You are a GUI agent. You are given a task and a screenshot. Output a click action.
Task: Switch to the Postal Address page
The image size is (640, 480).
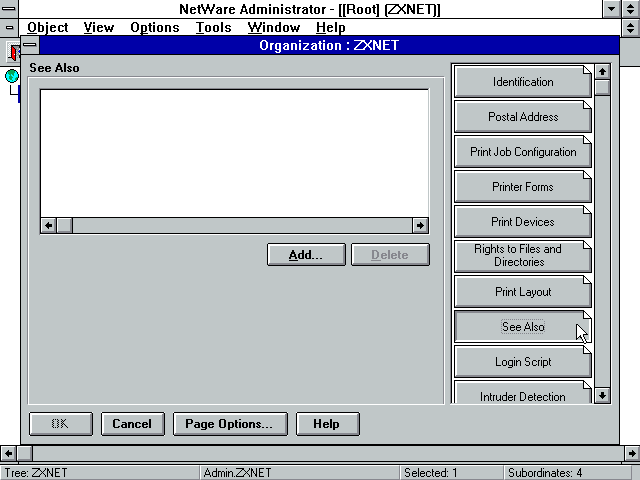tap(522, 117)
